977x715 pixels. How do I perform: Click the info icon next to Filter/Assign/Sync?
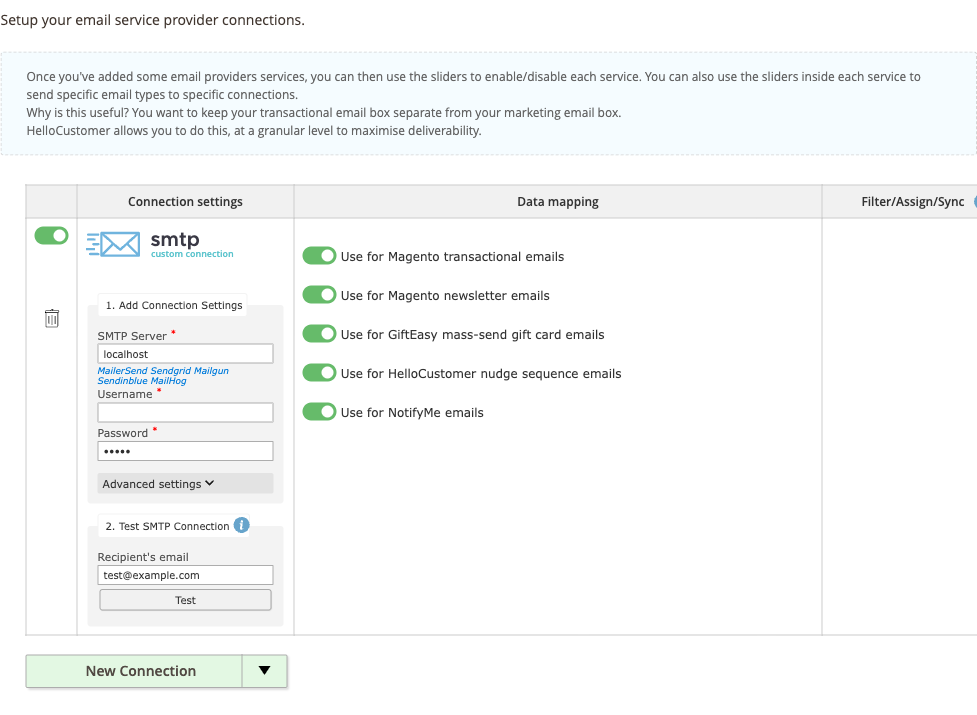click(x=975, y=201)
